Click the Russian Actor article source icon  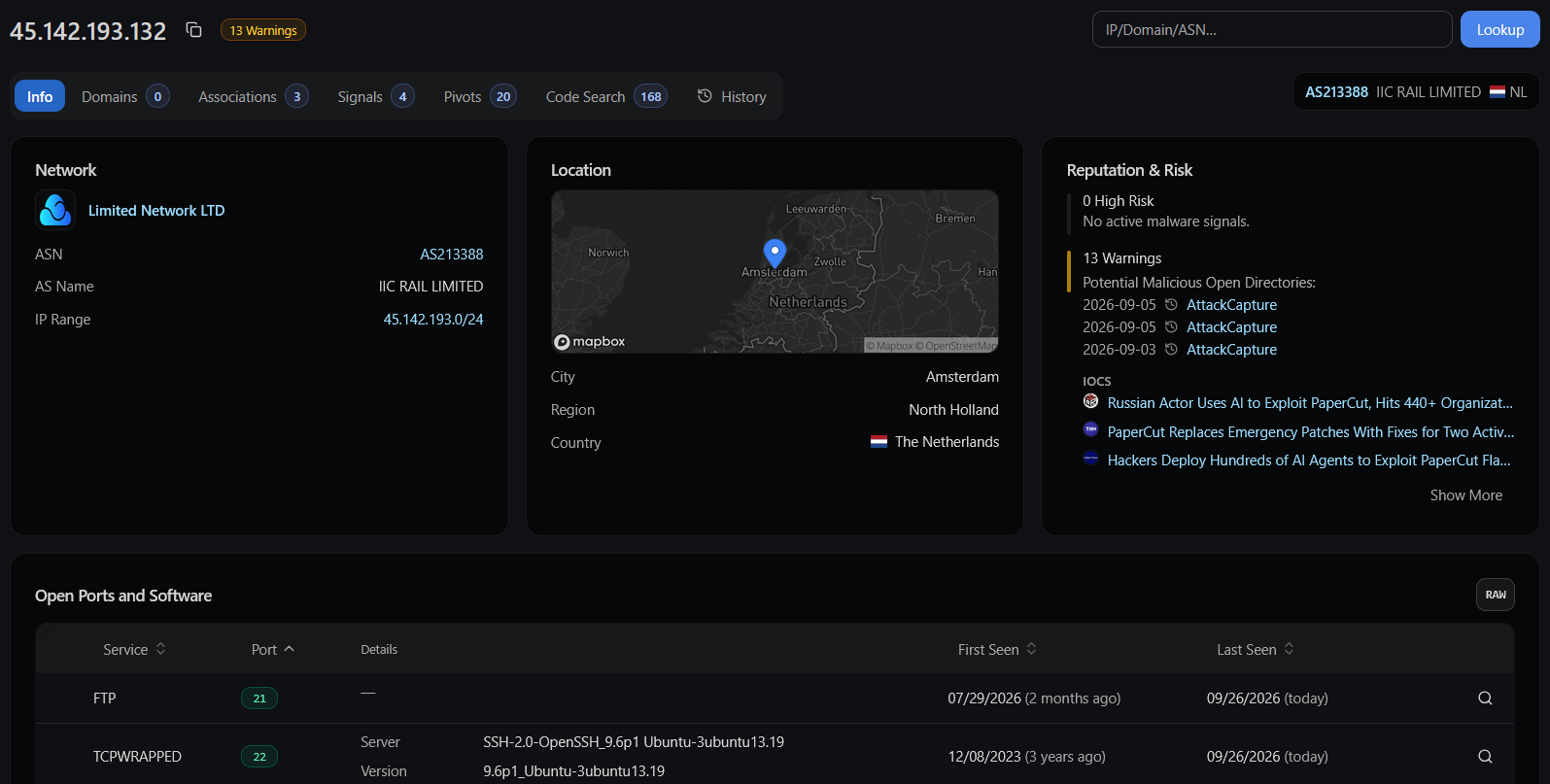[x=1090, y=401]
